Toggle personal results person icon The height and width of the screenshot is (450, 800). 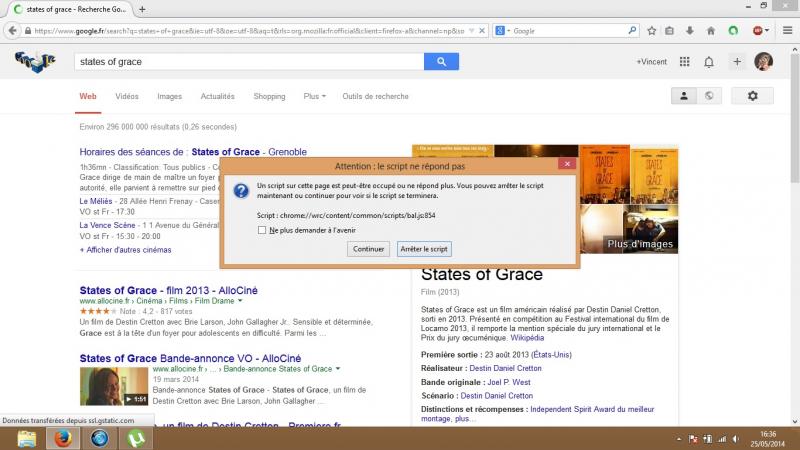684,96
